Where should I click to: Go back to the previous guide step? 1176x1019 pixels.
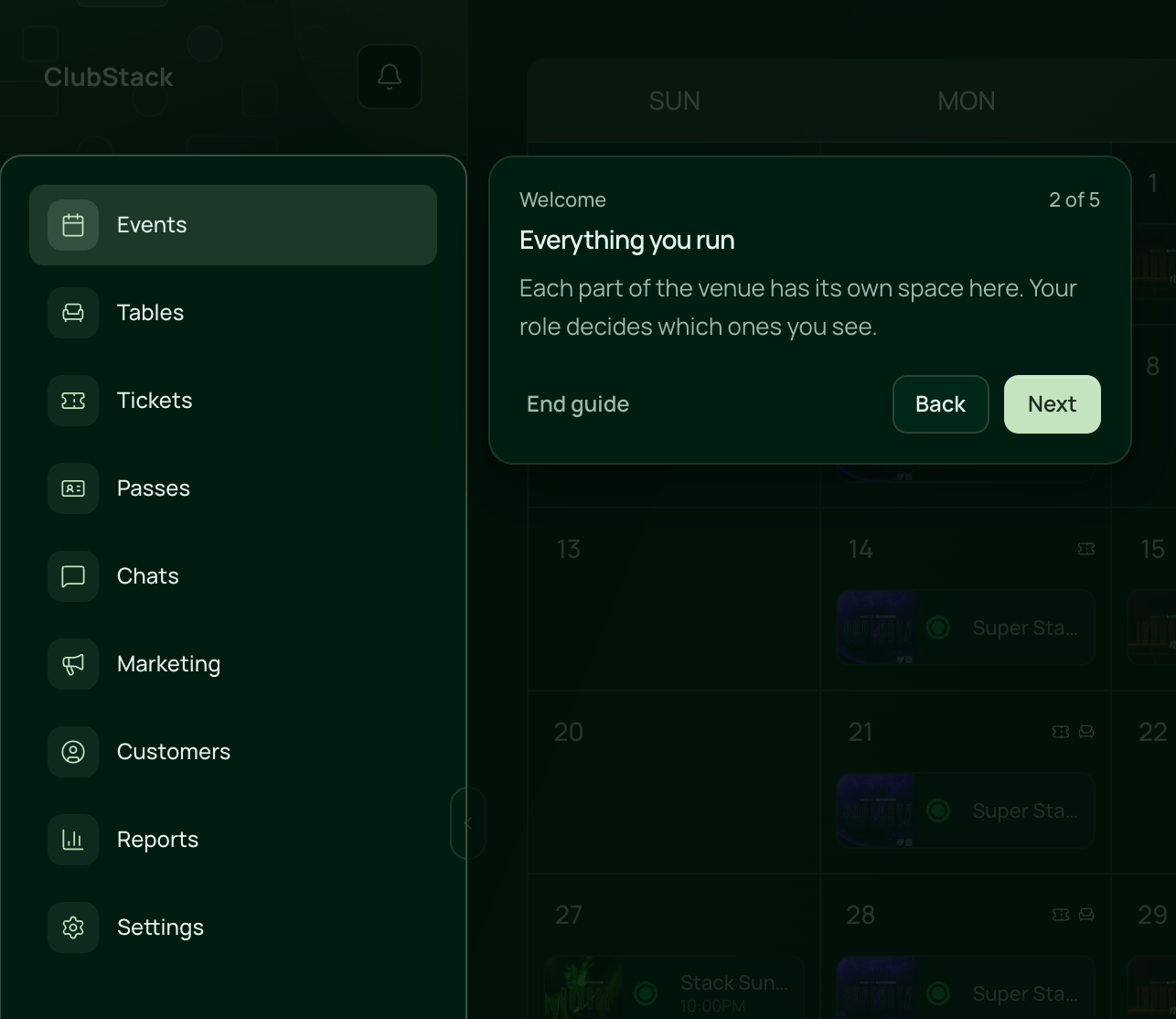click(x=941, y=404)
